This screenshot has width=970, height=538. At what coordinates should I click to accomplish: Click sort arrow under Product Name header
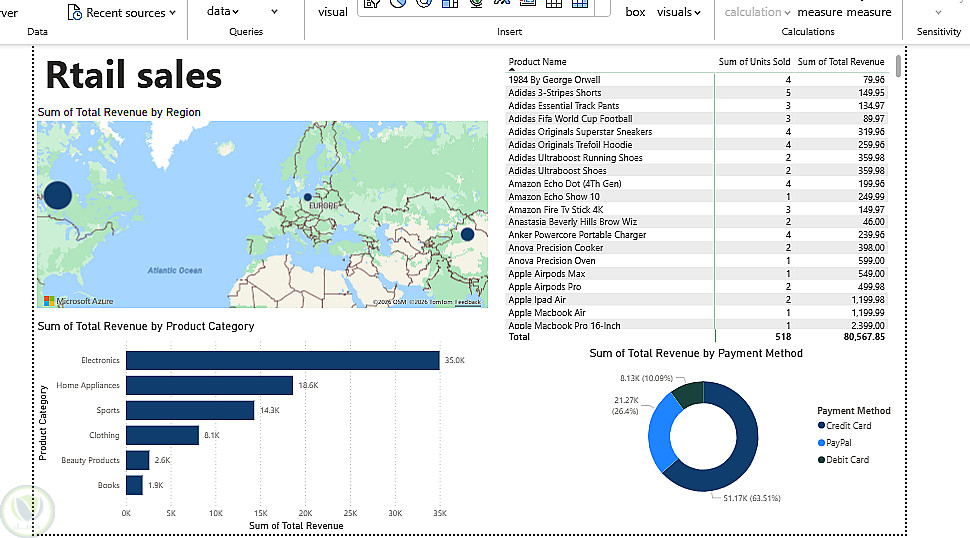[512, 70]
